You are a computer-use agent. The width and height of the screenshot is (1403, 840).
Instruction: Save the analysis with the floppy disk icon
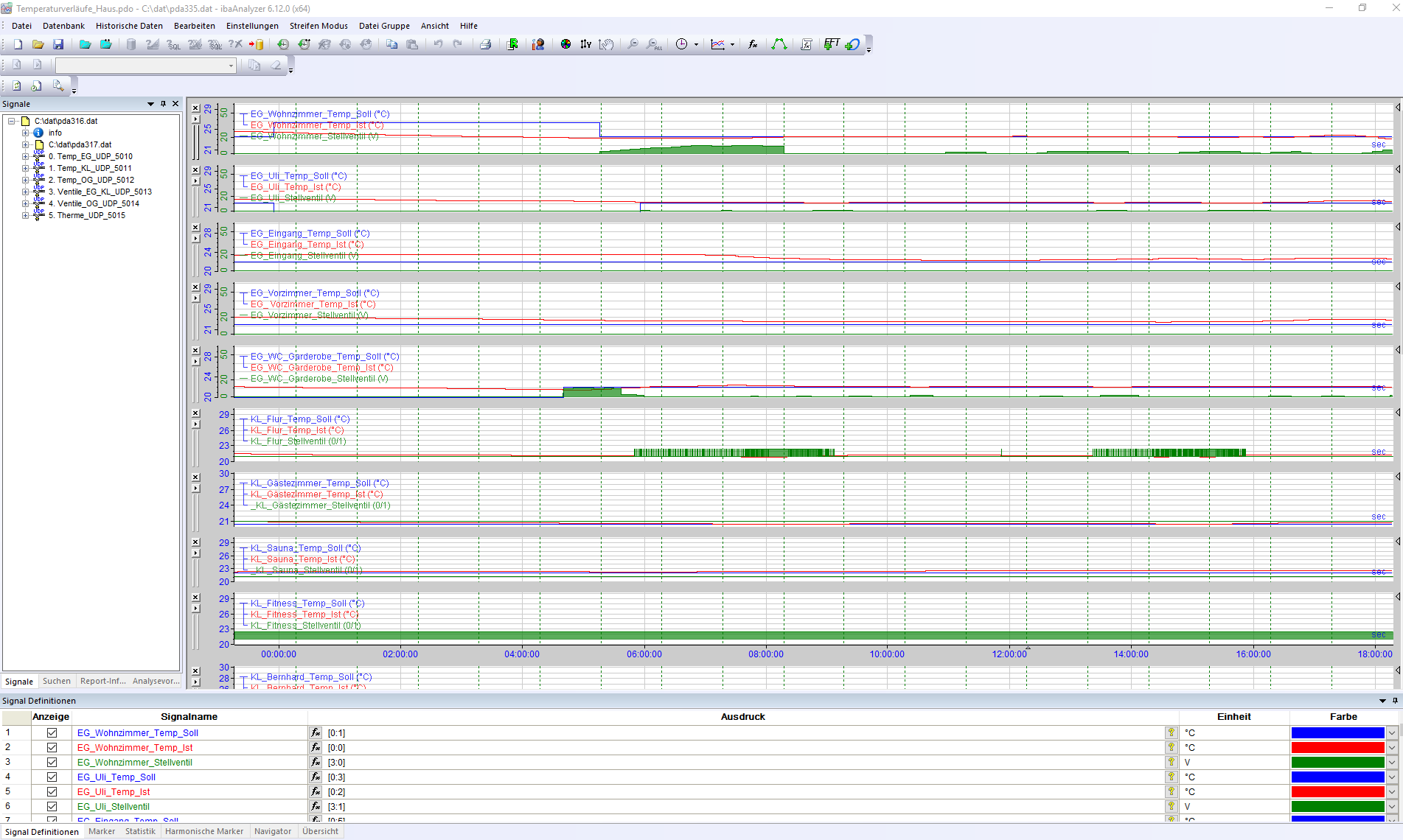pos(58,44)
